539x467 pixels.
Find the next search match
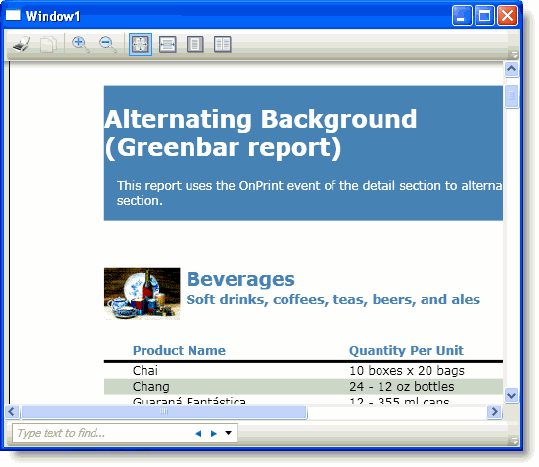(213, 433)
